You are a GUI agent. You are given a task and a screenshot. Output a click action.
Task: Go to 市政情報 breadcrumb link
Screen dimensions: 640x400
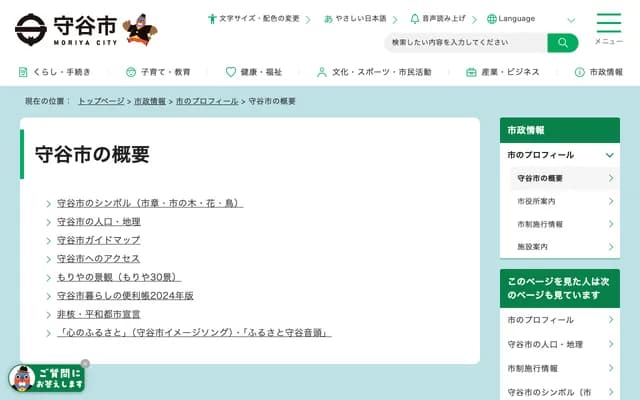tap(150, 101)
